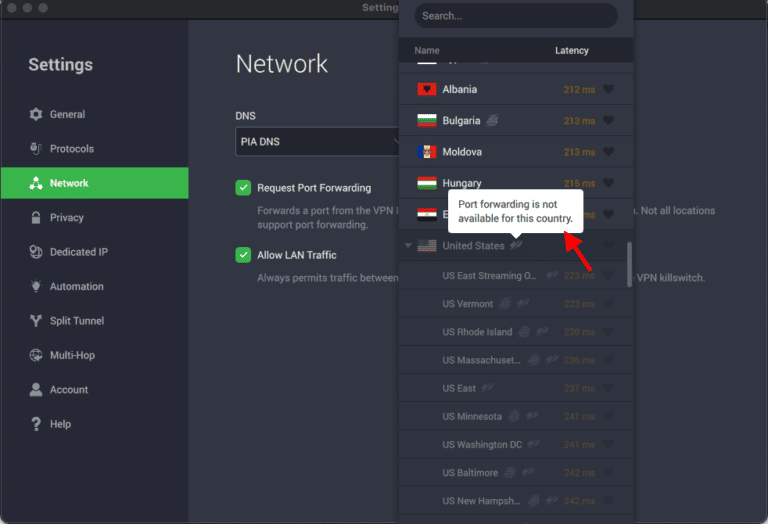Uncheck Request Port Forwarding checkbox
Image resolution: width=768 pixels, height=524 pixels.
coord(243,188)
